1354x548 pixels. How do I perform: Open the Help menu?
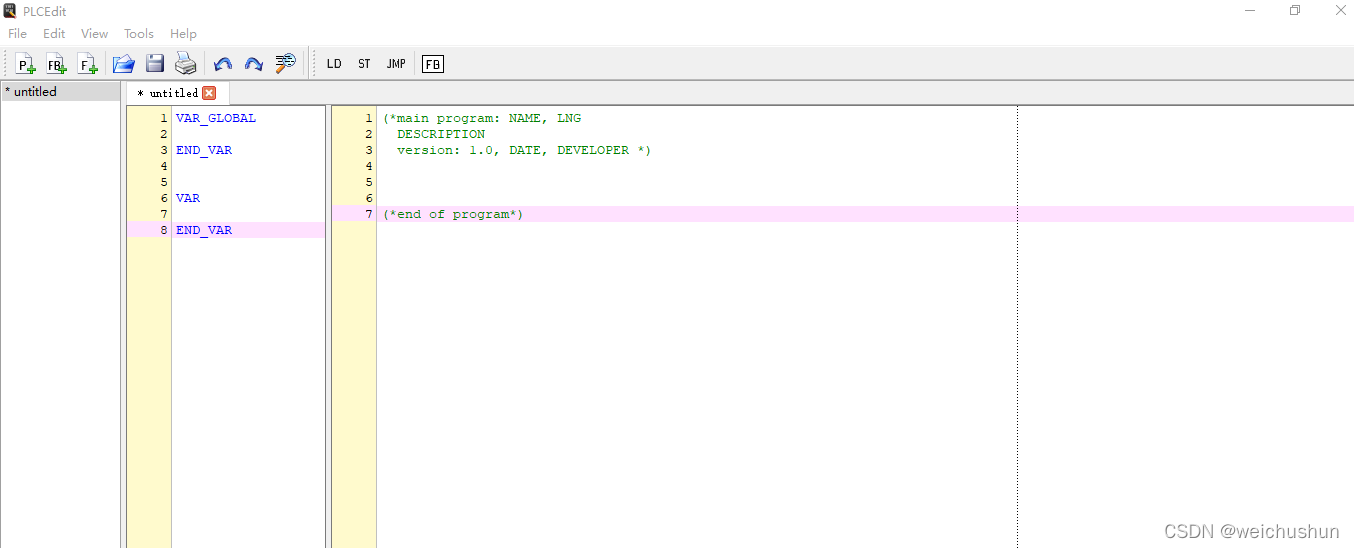183,34
